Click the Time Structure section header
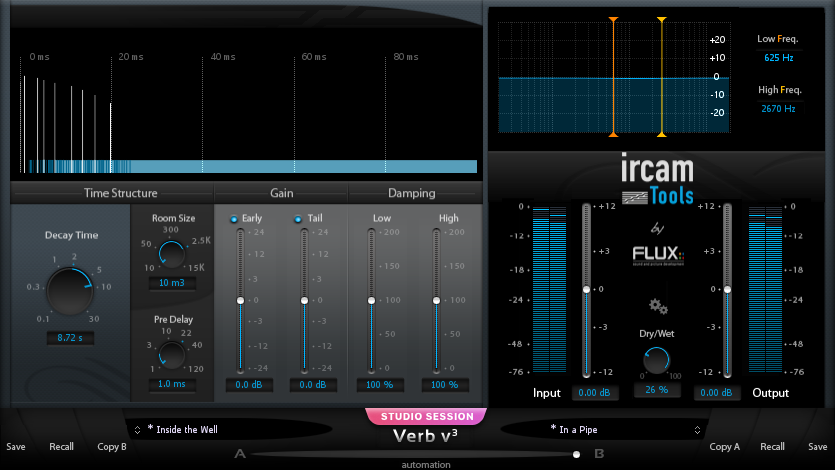This screenshot has width=835, height=470. click(x=120, y=193)
